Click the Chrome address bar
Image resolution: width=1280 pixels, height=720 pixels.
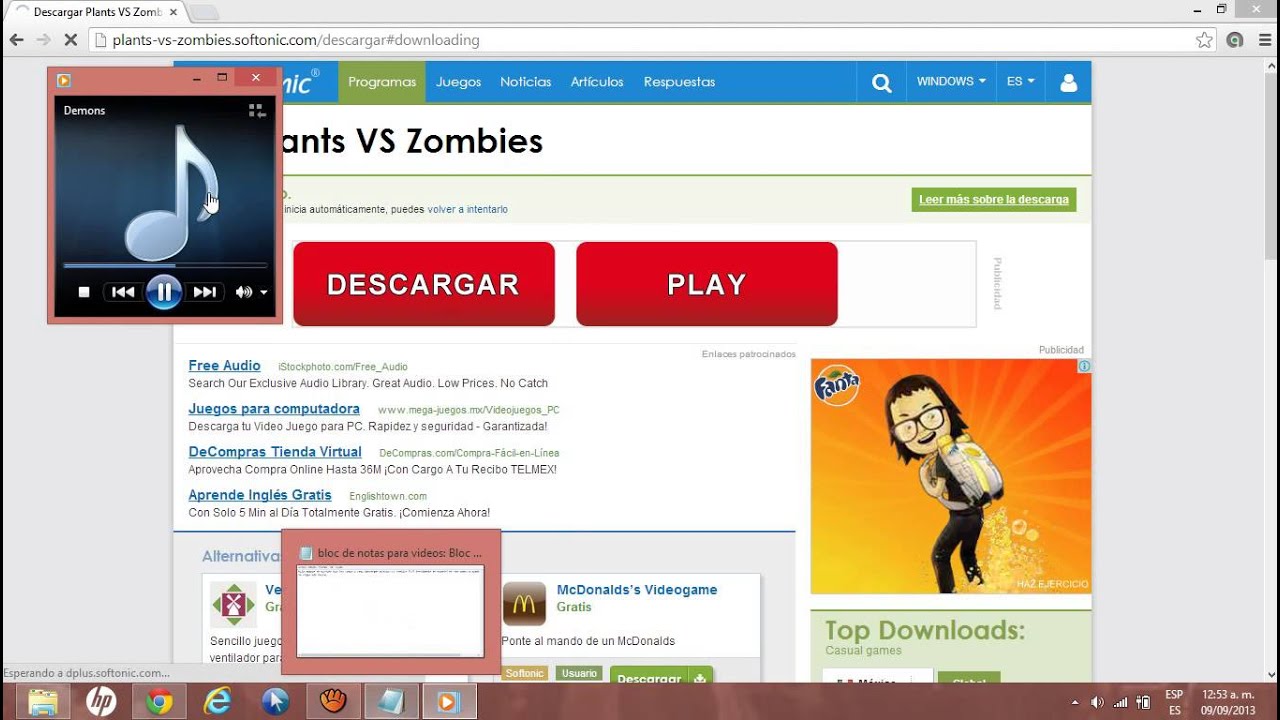click(640, 40)
